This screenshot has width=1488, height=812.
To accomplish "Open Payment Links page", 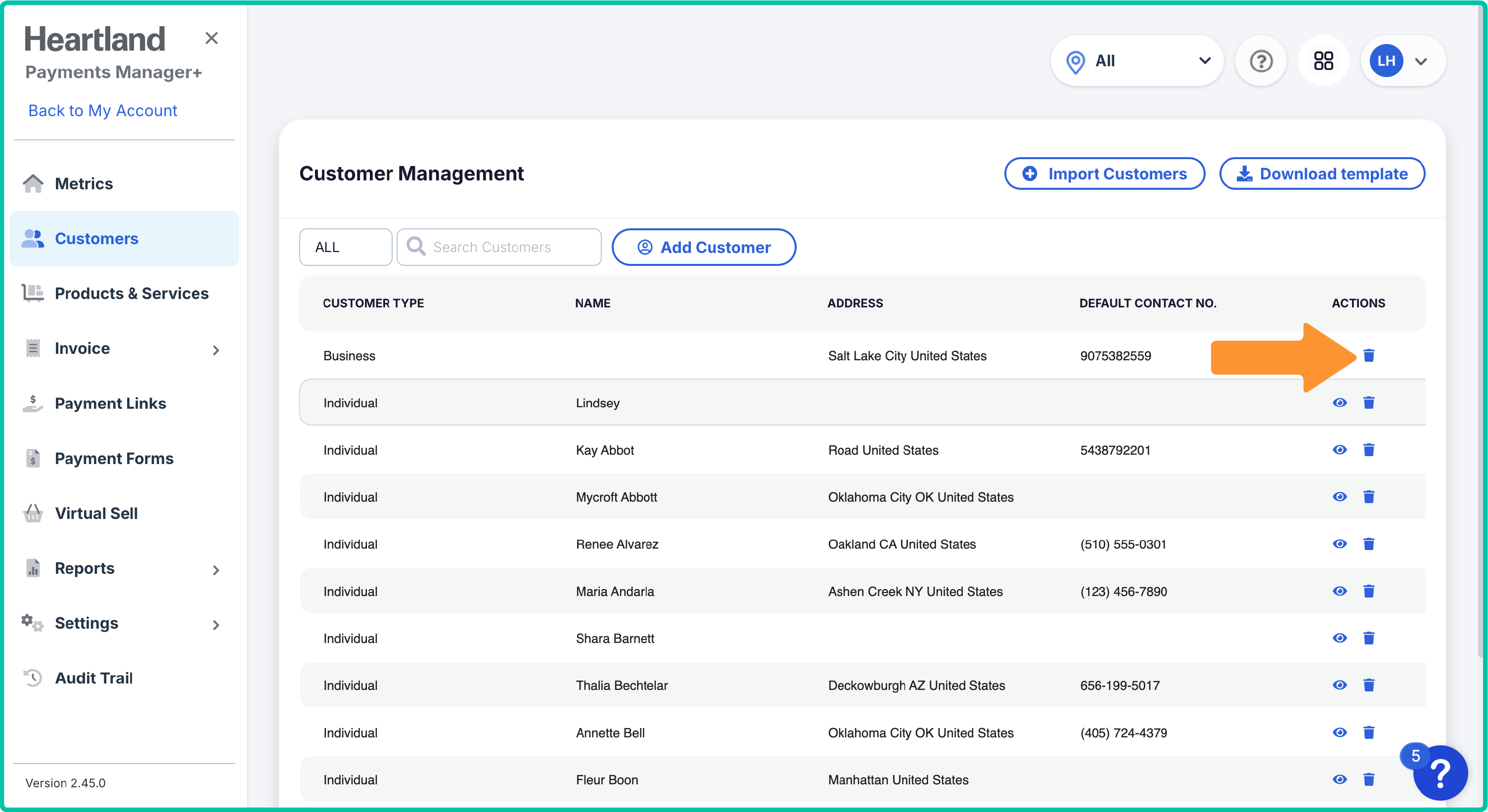I will coord(124,403).
